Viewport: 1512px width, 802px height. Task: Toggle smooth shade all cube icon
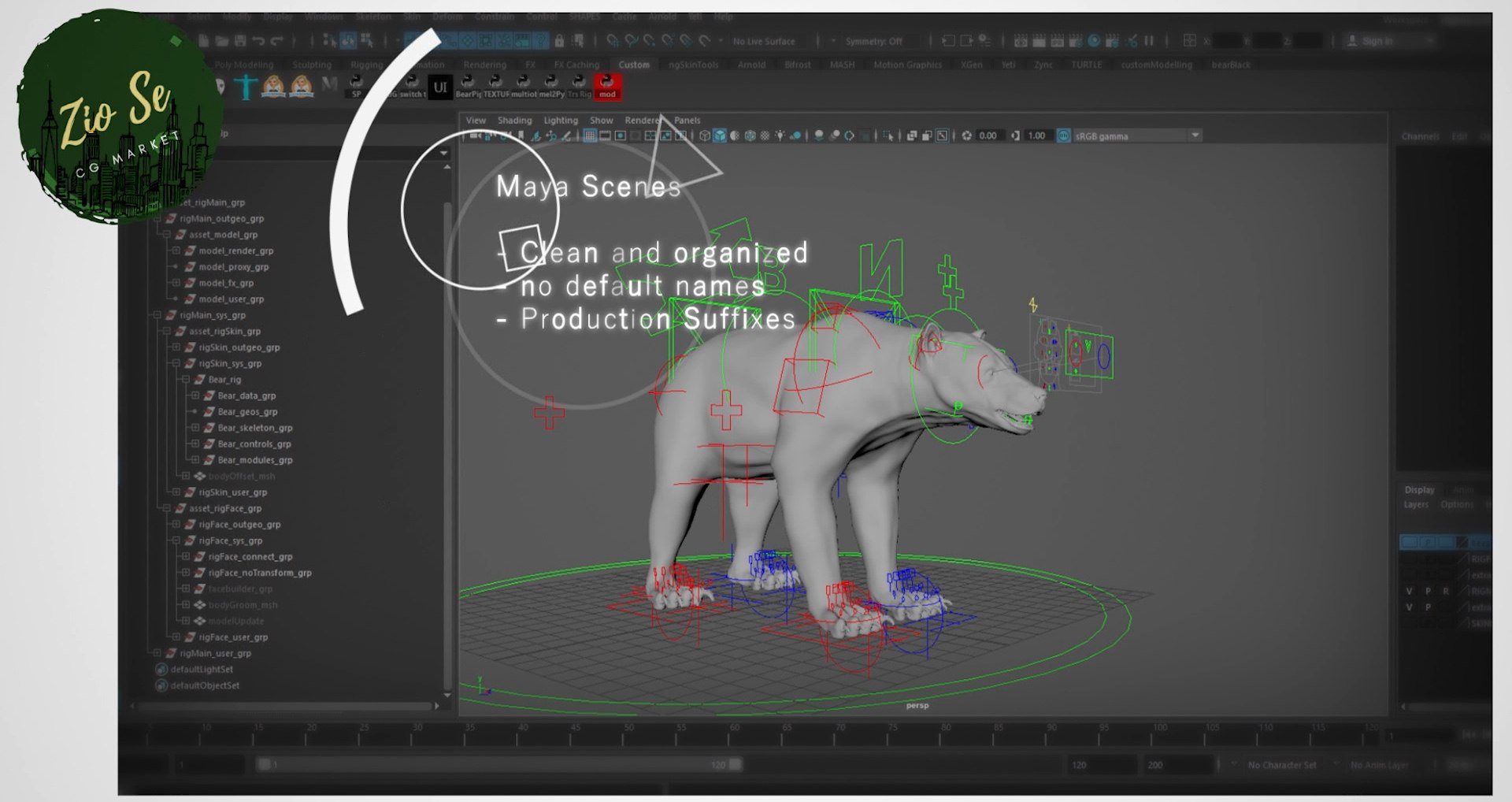tap(720, 136)
